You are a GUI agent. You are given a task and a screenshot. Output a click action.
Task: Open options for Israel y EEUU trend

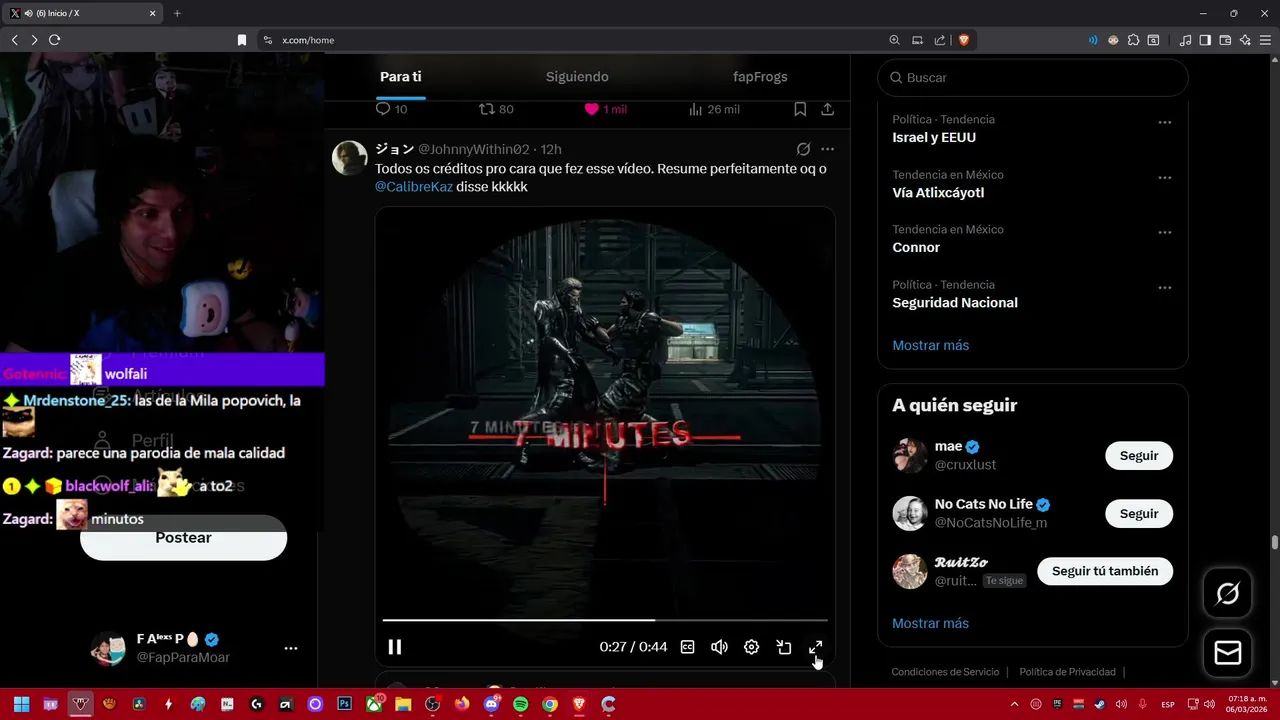coord(1165,122)
